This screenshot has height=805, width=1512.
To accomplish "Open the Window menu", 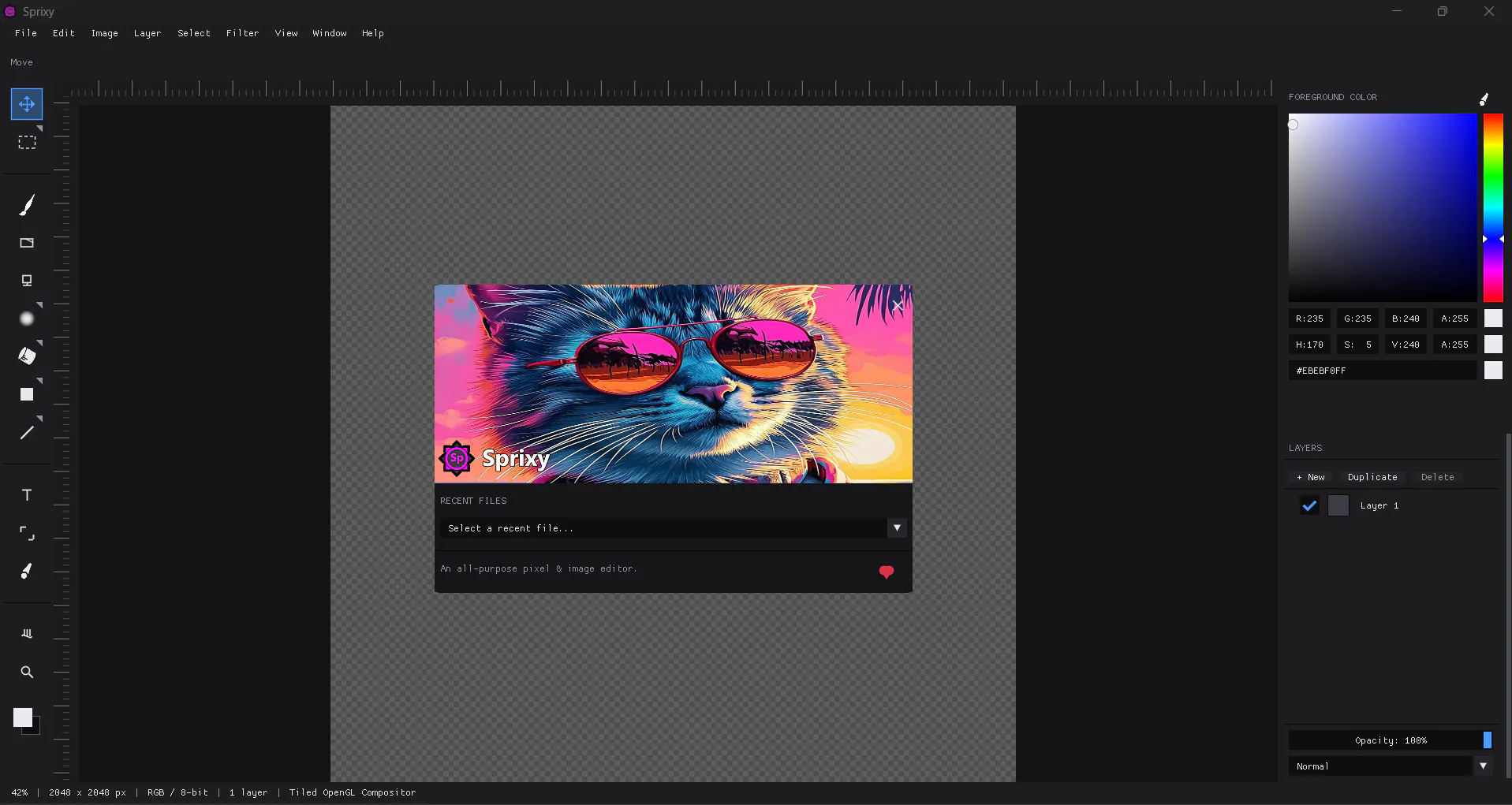I will point(330,33).
